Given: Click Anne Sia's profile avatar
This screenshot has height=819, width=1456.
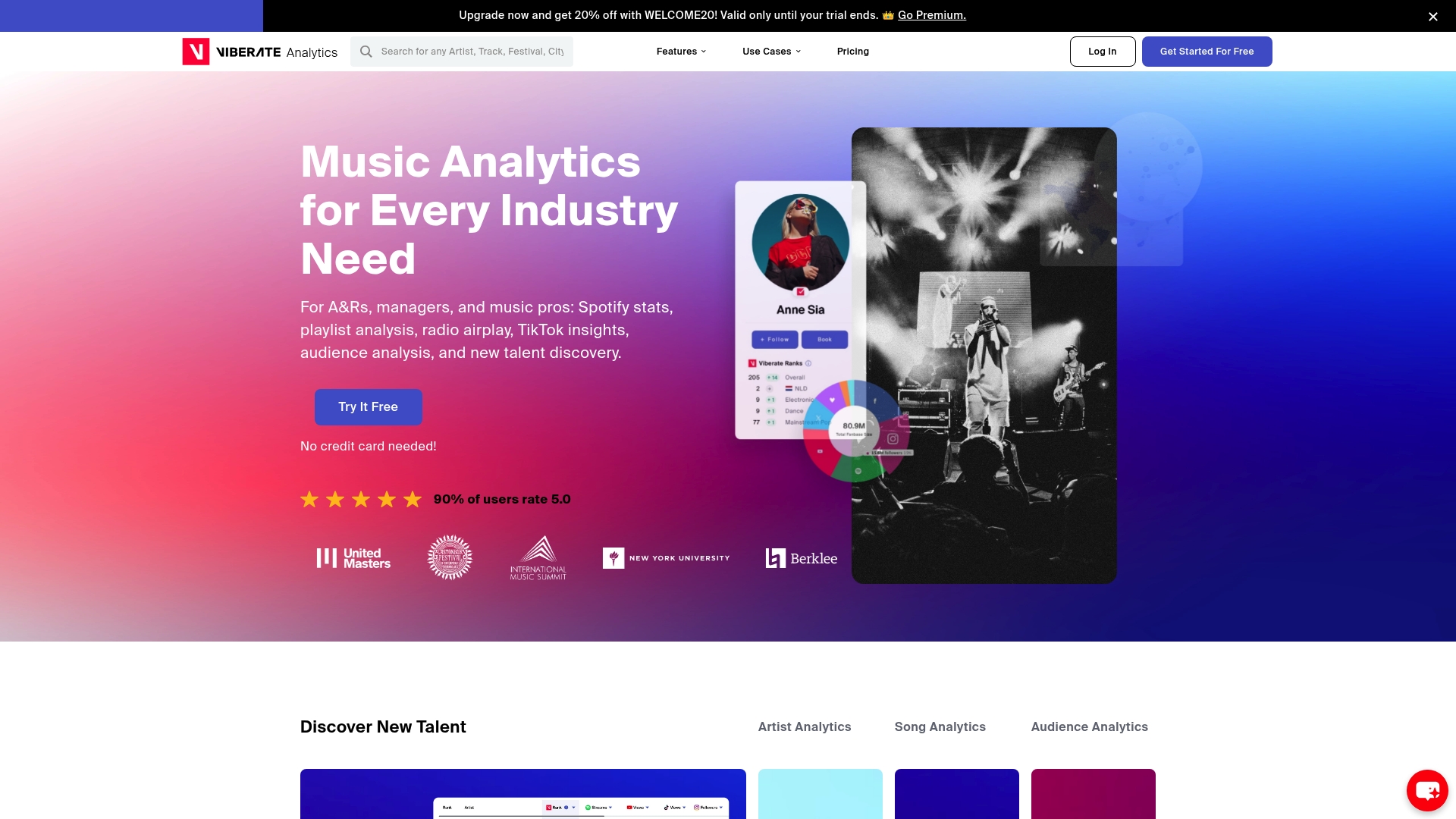Looking at the screenshot, I should click(x=800, y=243).
